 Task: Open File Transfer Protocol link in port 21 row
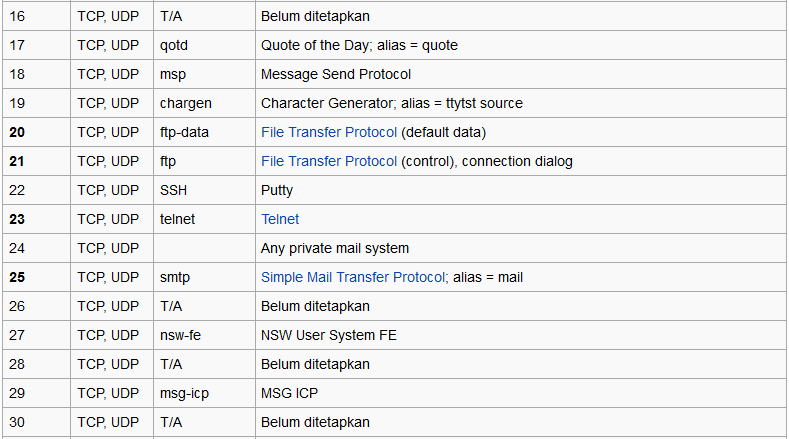[x=329, y=161]
